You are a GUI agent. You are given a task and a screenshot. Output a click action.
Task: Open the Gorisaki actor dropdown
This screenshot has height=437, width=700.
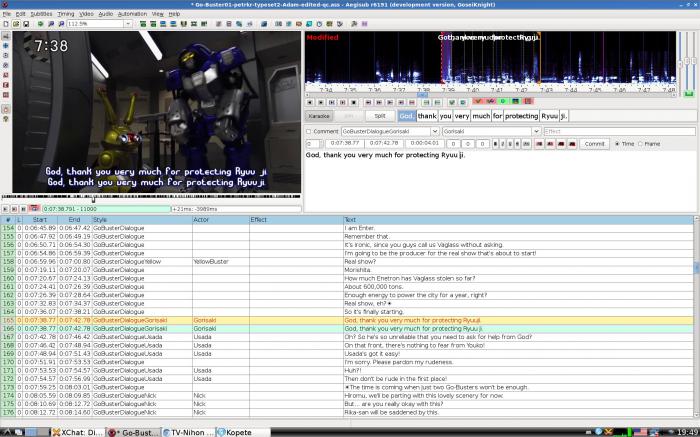coord(536,131)
